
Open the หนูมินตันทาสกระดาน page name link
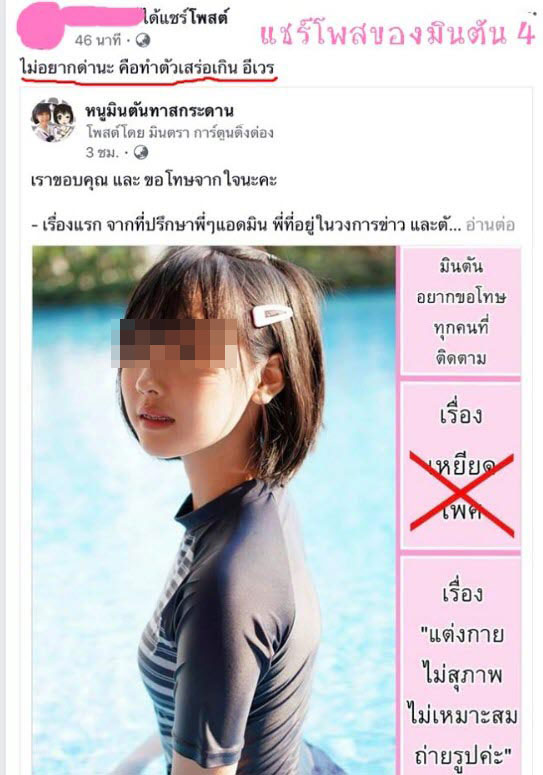tap(159, 111)
